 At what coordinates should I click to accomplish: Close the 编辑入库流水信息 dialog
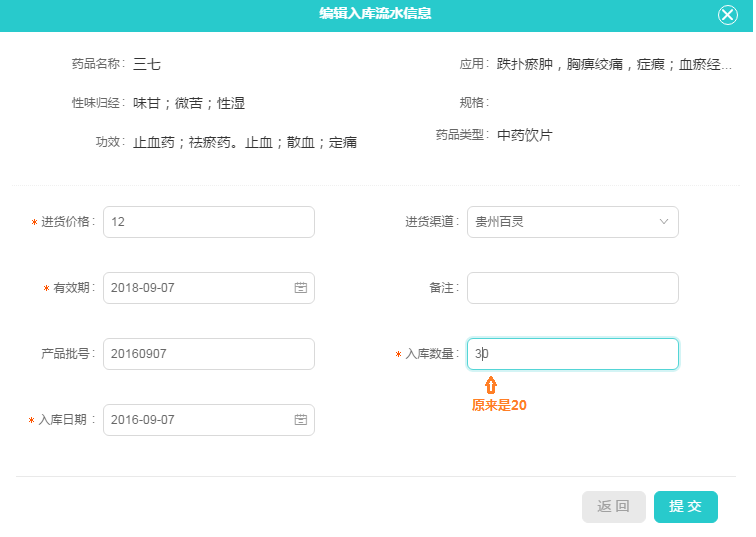pos(728,15)
